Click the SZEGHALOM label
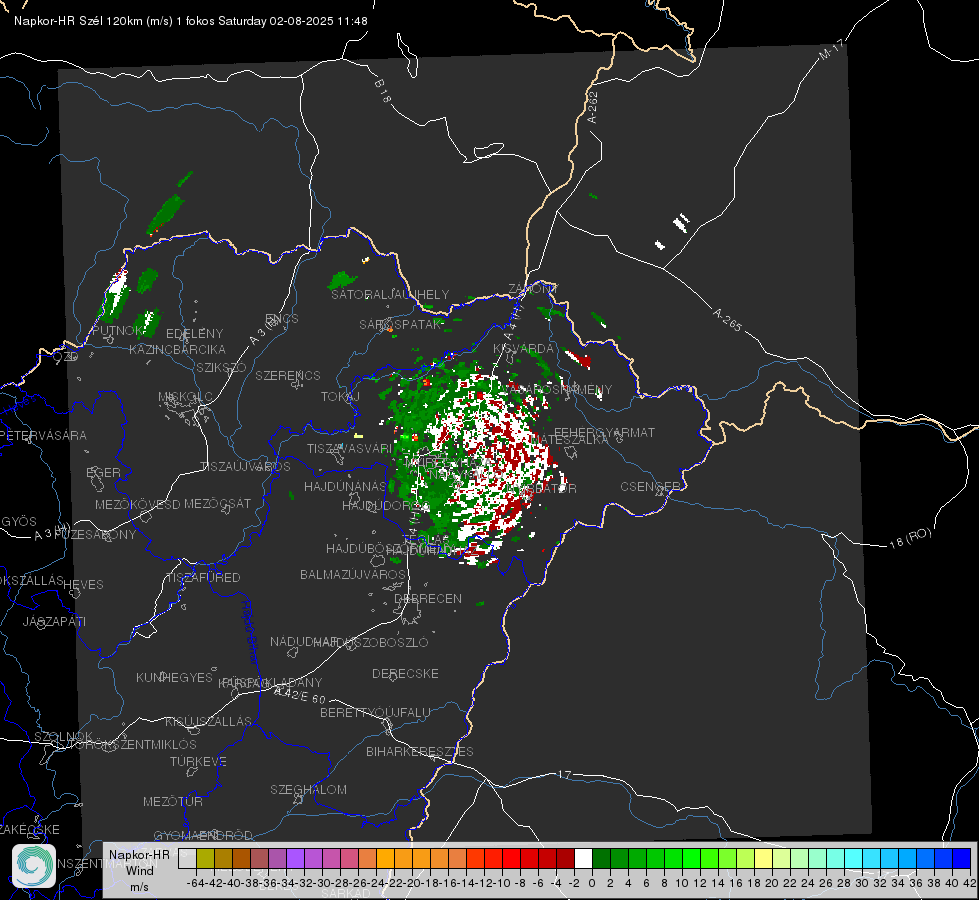 [308, 789]
